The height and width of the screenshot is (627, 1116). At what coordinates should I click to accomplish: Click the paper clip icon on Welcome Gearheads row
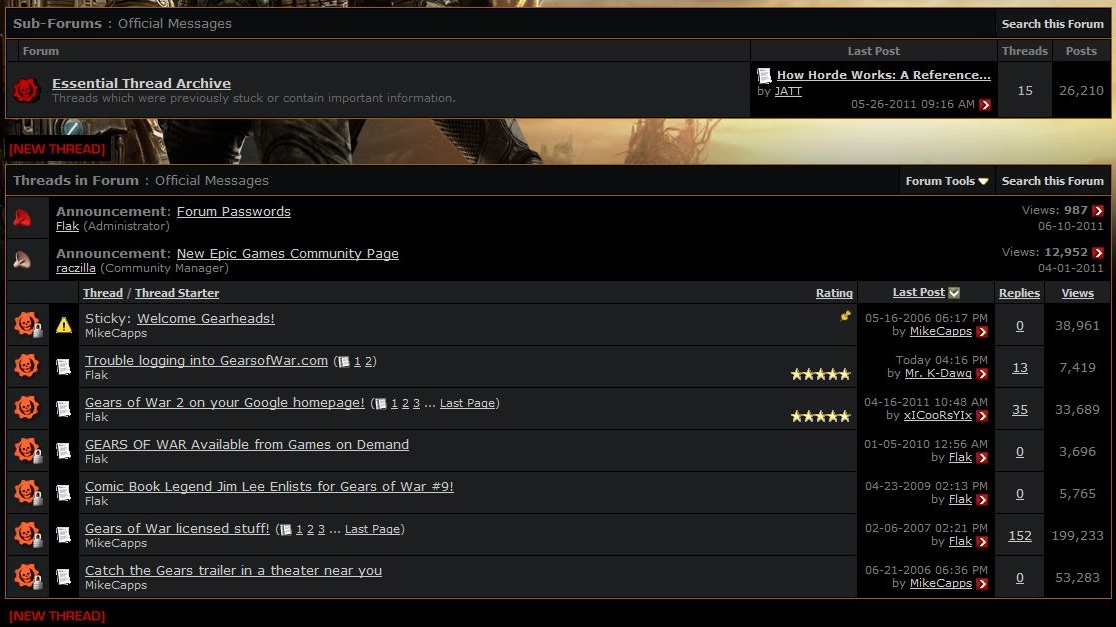(846, 316)
